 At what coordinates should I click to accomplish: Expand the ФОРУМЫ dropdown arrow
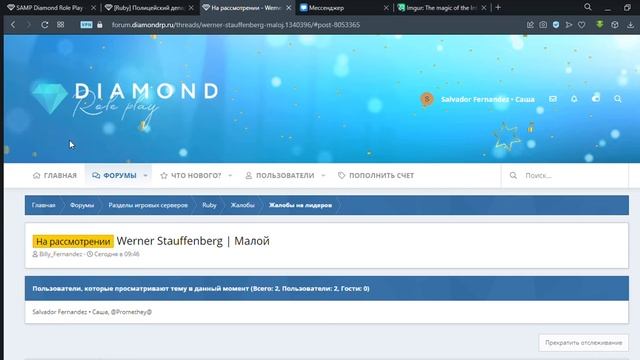pyautogui.click(x=145, y=176)
